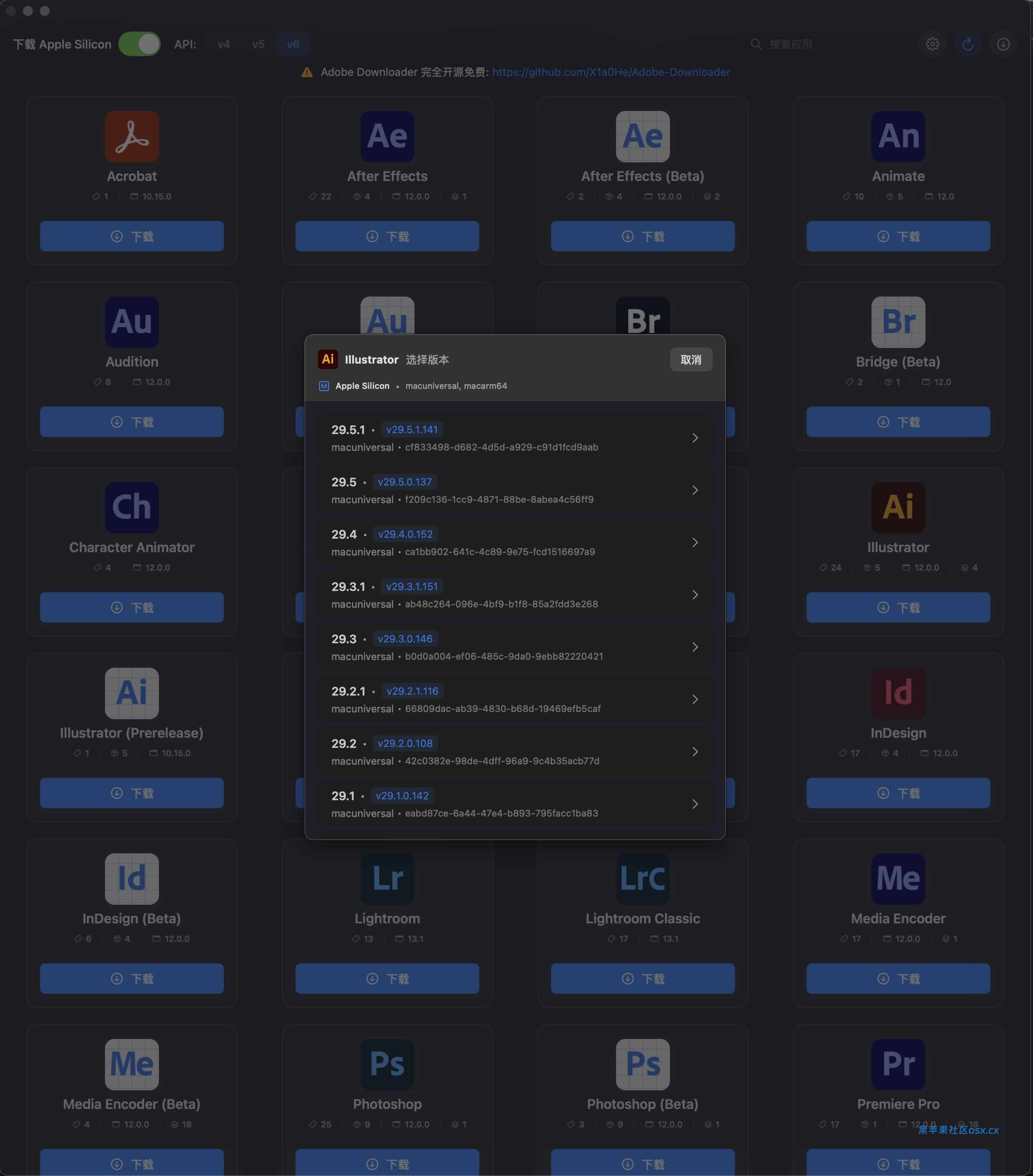Viewport: 1033px width, 1176px height.
Task: Download Lightroom
Action: (x=387, y=979)
